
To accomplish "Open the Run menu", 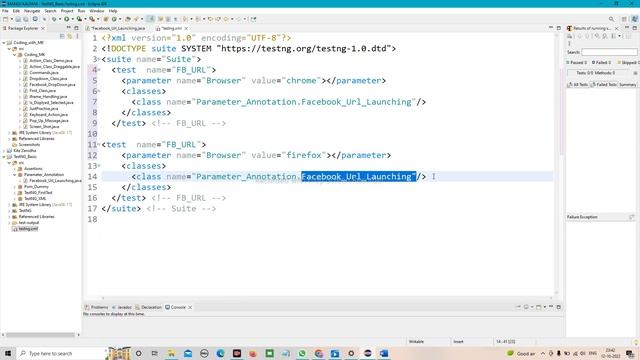I will (81, 11).
